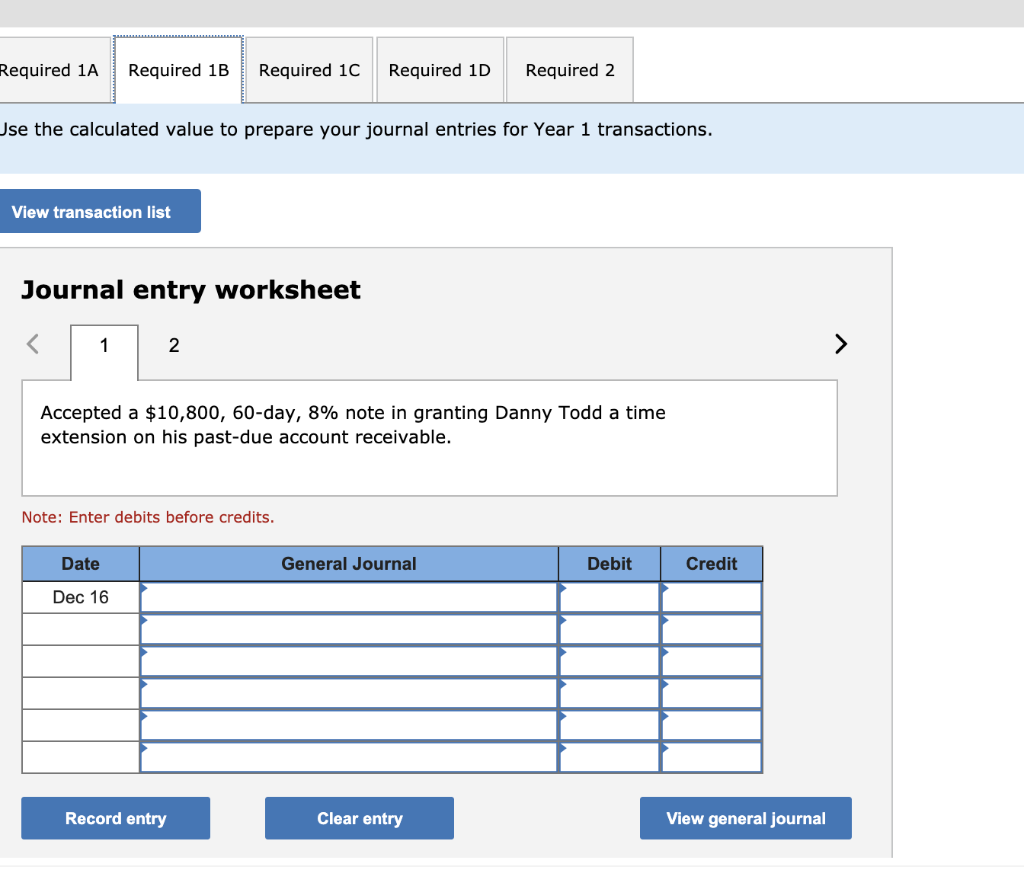
Task: Open the View transaction list panel
Action: click(100, 211)
